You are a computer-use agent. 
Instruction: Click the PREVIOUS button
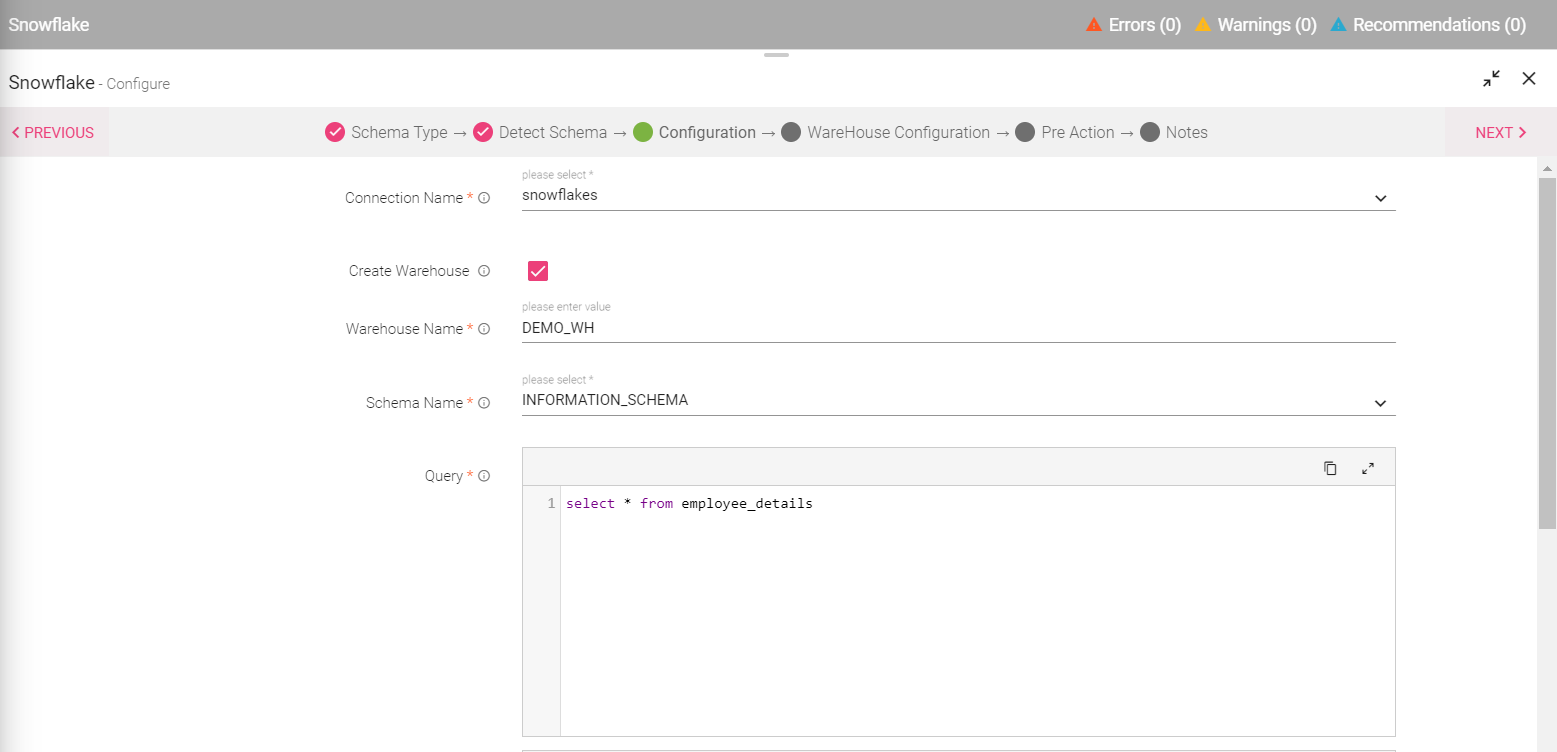point(53,132)
